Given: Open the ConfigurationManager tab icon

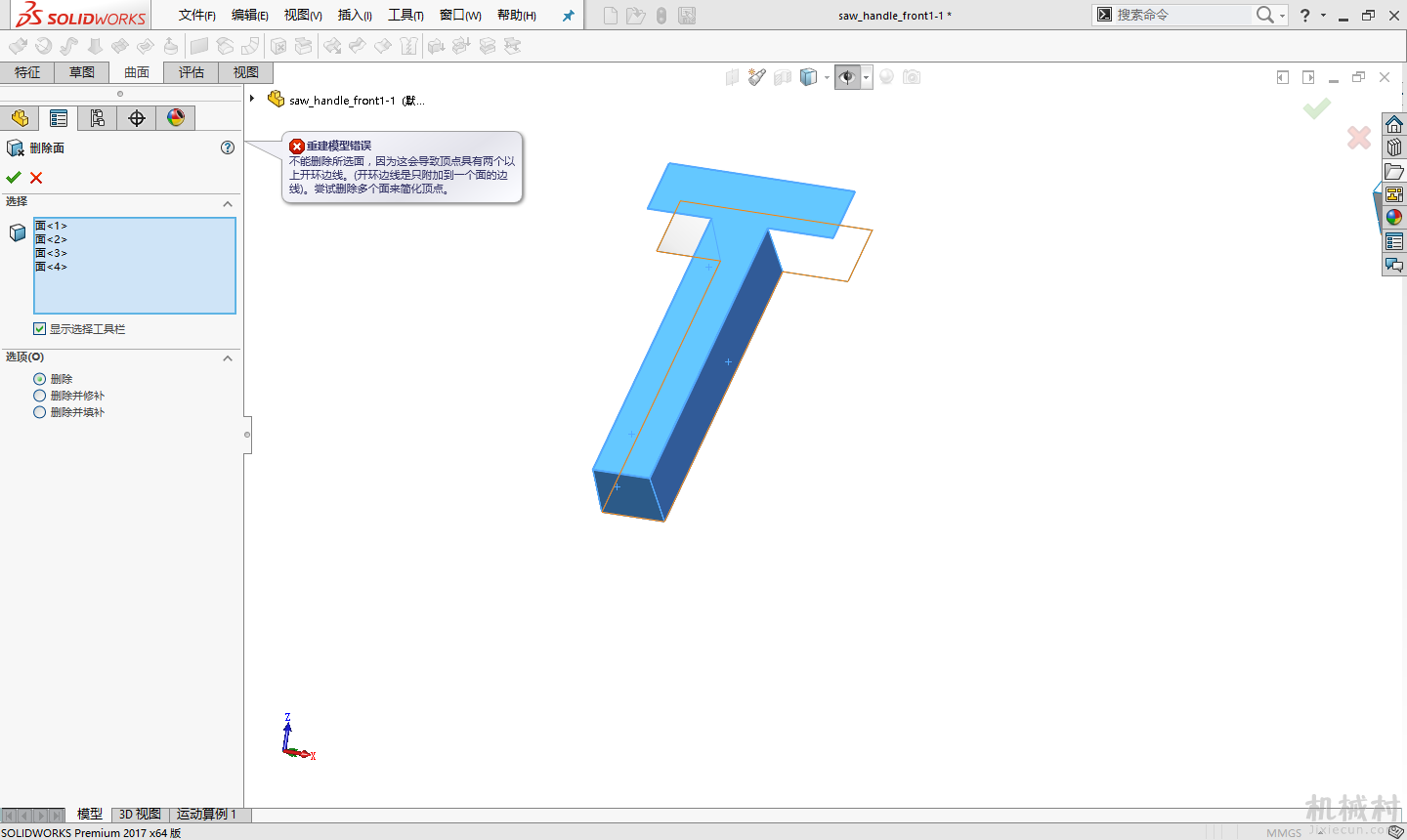Looking at the screenshot, I should pyautogui.click(x=98, y=118).
